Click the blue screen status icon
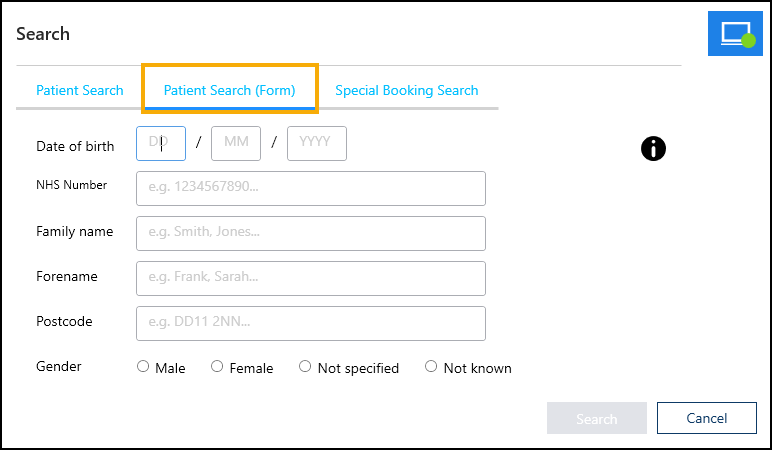772x450 pixels. click(735, 34)
